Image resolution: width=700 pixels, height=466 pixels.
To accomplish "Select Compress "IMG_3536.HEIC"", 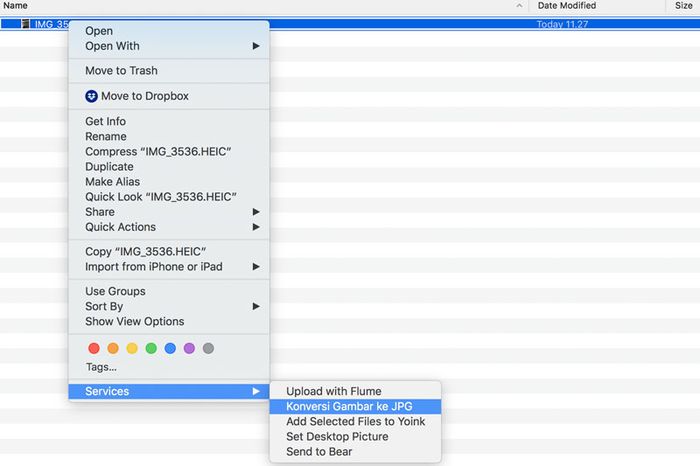I will pyautogui.click(x=169, y=152).
